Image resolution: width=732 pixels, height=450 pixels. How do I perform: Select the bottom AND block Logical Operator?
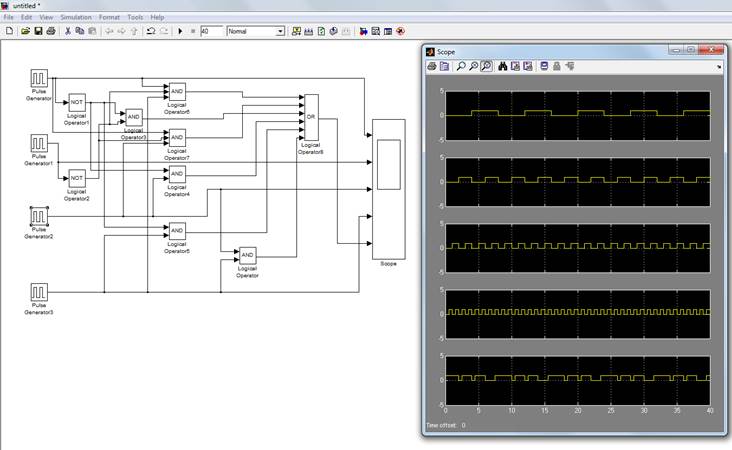(247, 255)
